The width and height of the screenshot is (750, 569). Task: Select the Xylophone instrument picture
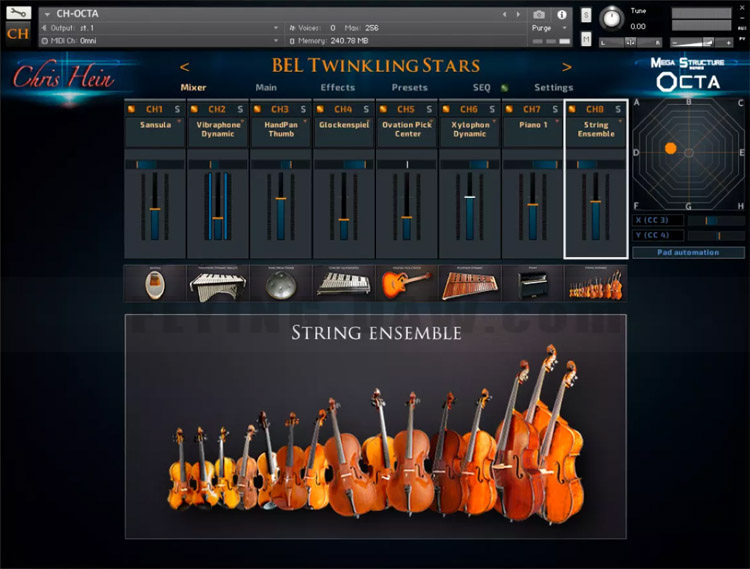click(470, 284)
